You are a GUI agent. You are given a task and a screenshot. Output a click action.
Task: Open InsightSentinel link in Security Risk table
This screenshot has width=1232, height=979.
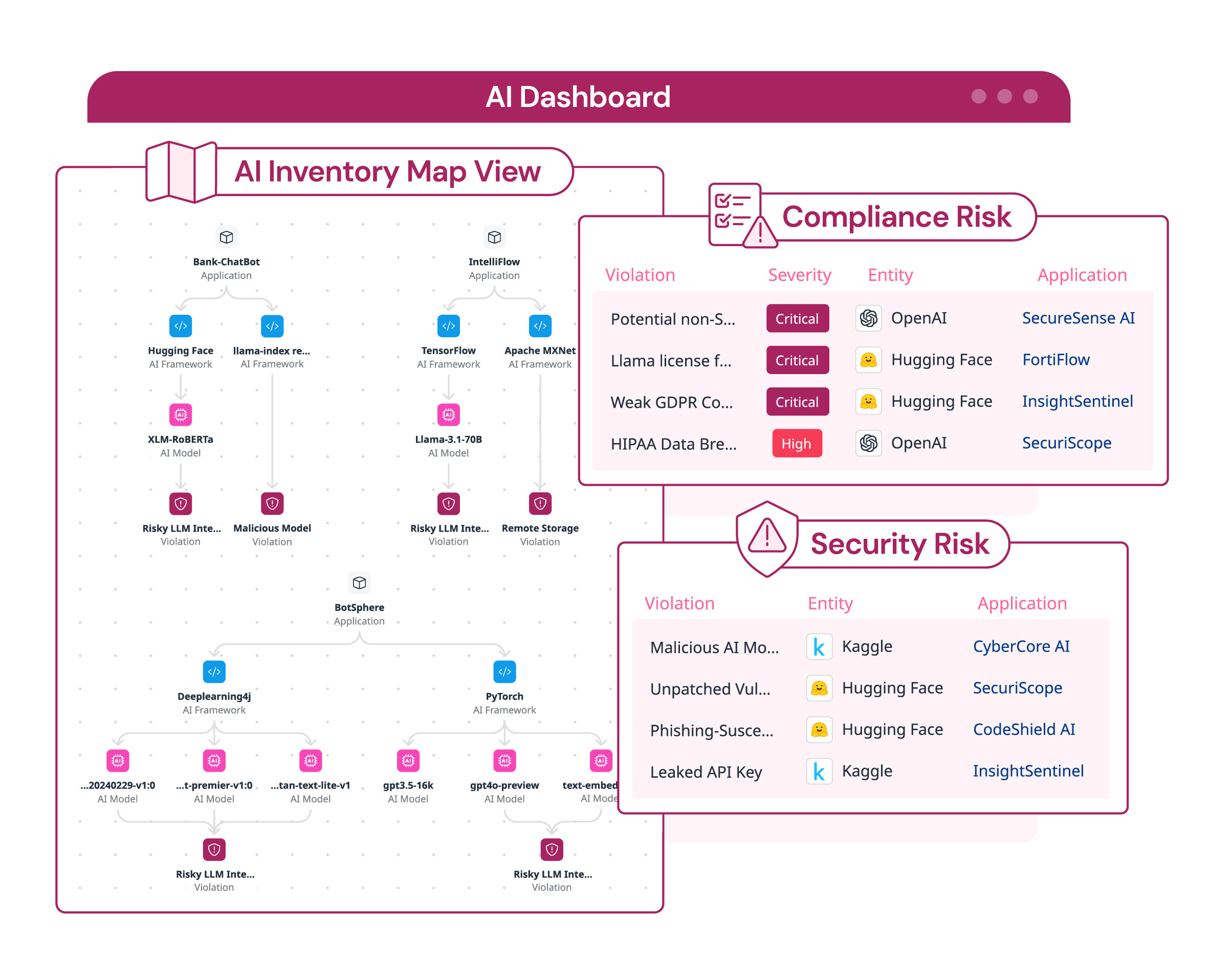[1028, 771]
